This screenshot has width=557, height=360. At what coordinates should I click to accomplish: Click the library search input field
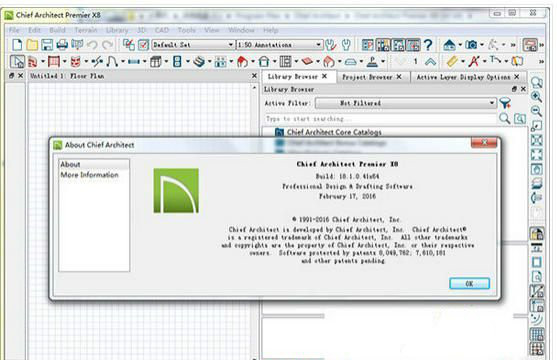380,119
